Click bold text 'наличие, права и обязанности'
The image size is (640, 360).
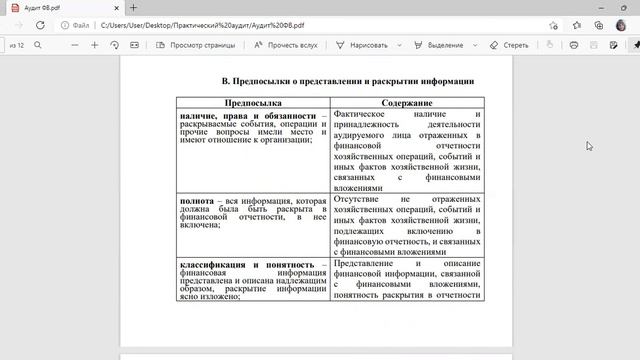[248, 116]
